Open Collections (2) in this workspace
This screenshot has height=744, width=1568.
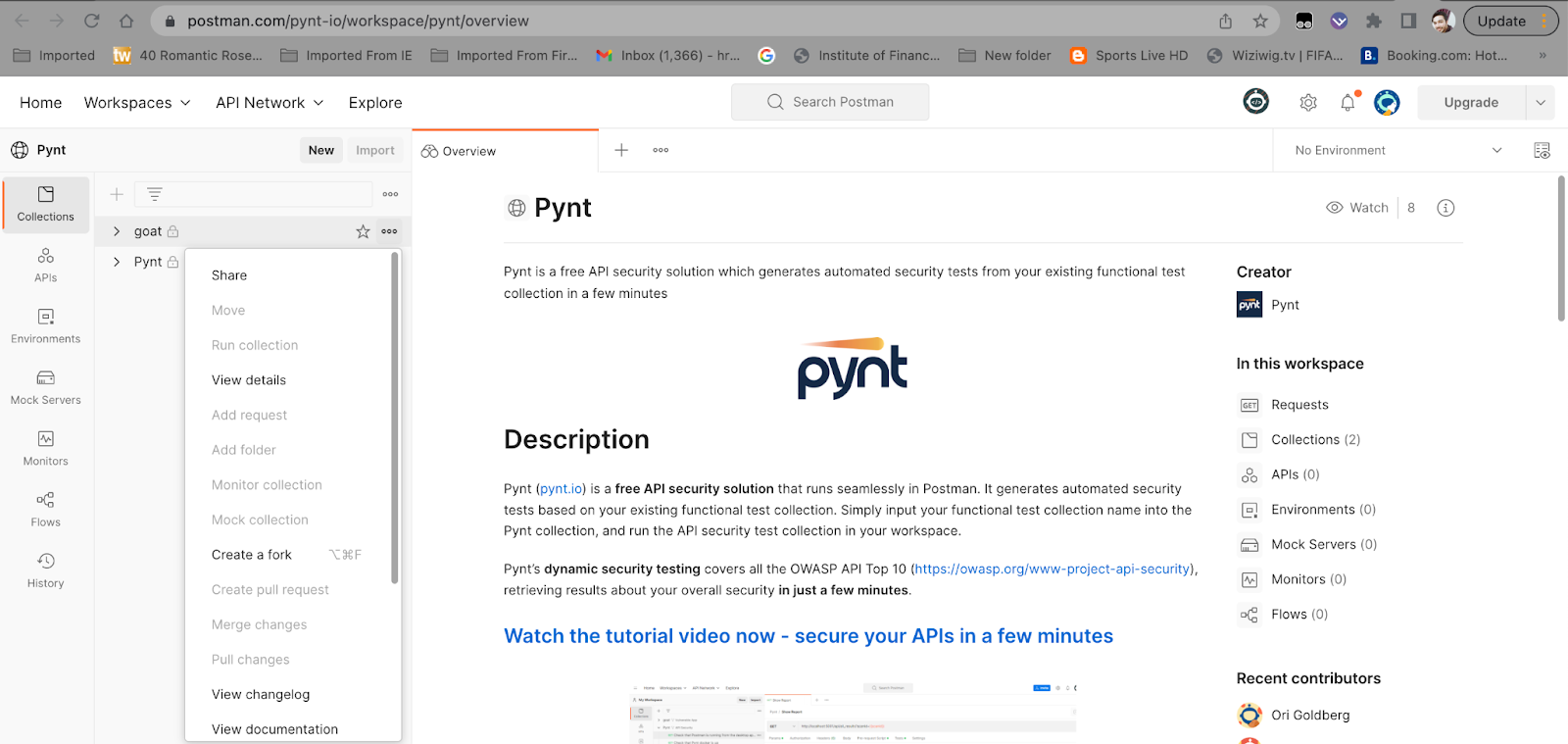[1315, 439]
